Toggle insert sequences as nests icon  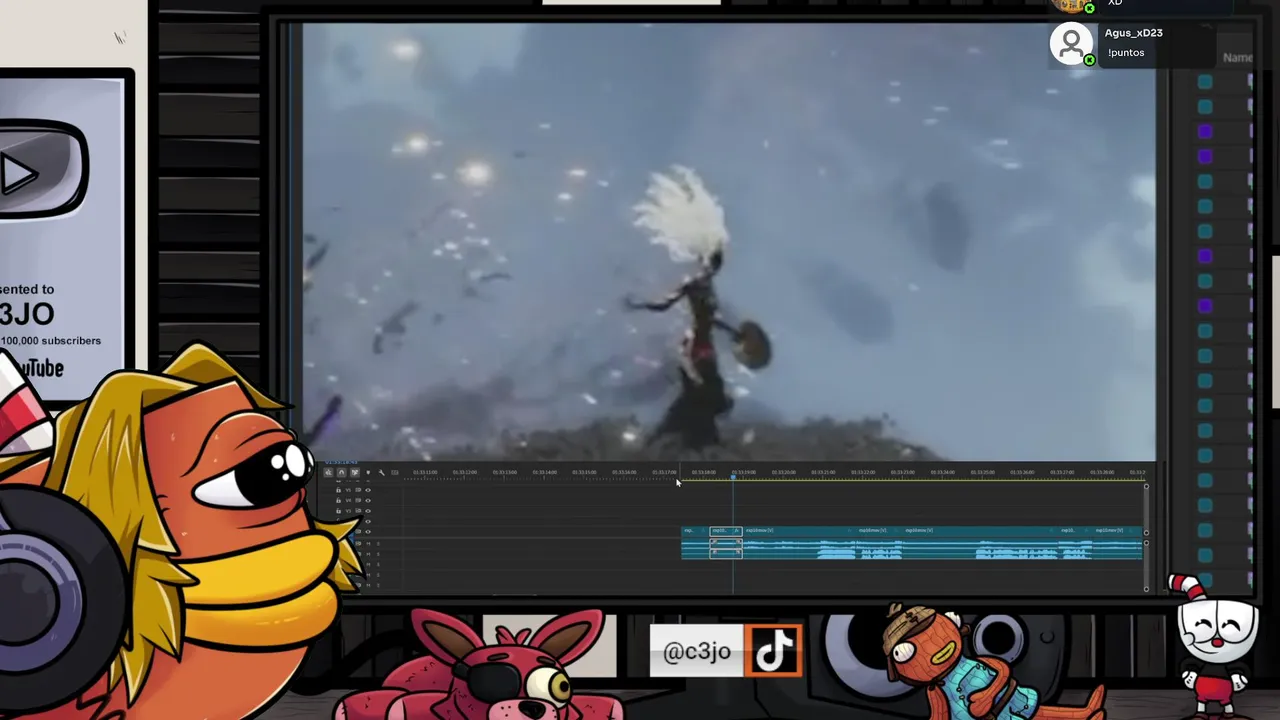click(328, 472)
